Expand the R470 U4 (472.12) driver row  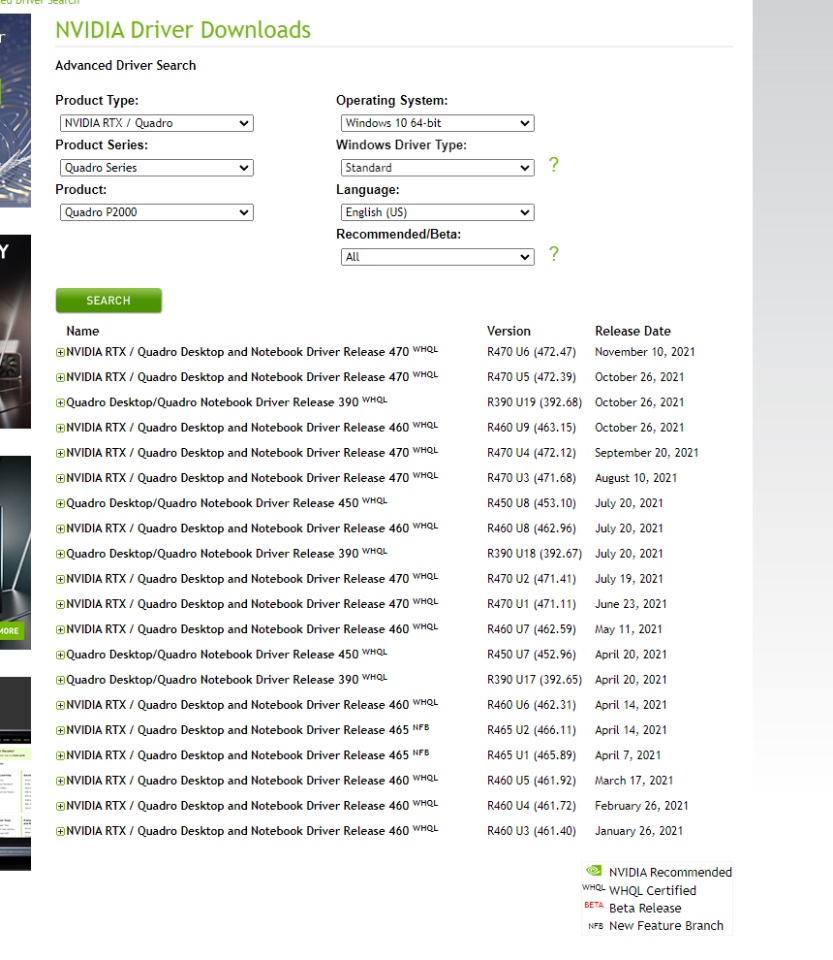point(60,454)
